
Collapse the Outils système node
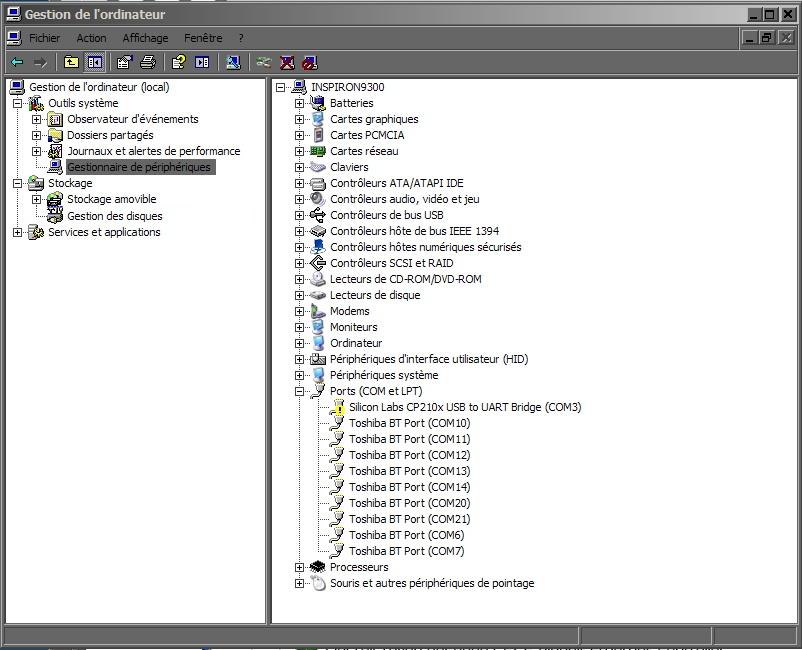(x=17, y=103)
